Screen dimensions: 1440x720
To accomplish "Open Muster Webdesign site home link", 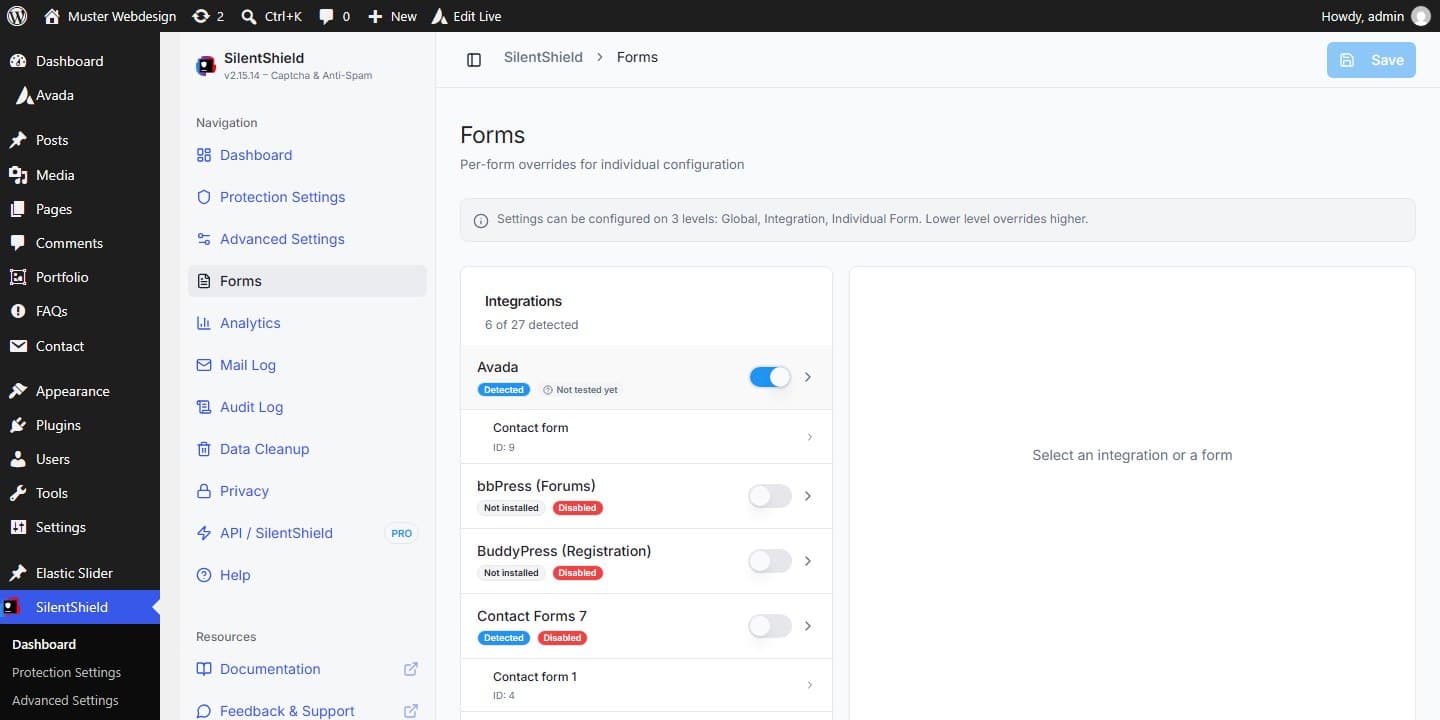I will [110, 16].
